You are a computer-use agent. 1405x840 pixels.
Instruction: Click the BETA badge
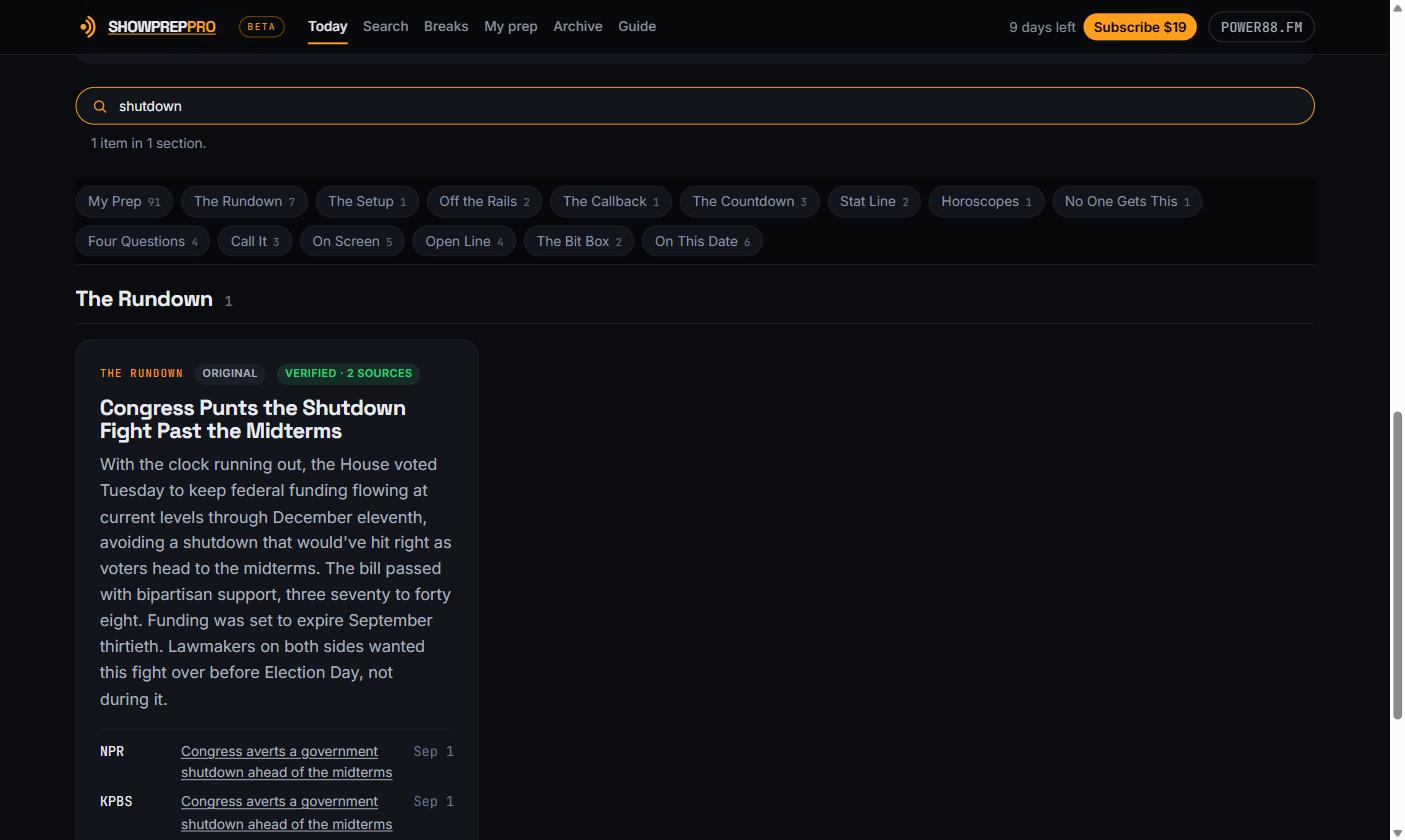click(x=261, y=27)
